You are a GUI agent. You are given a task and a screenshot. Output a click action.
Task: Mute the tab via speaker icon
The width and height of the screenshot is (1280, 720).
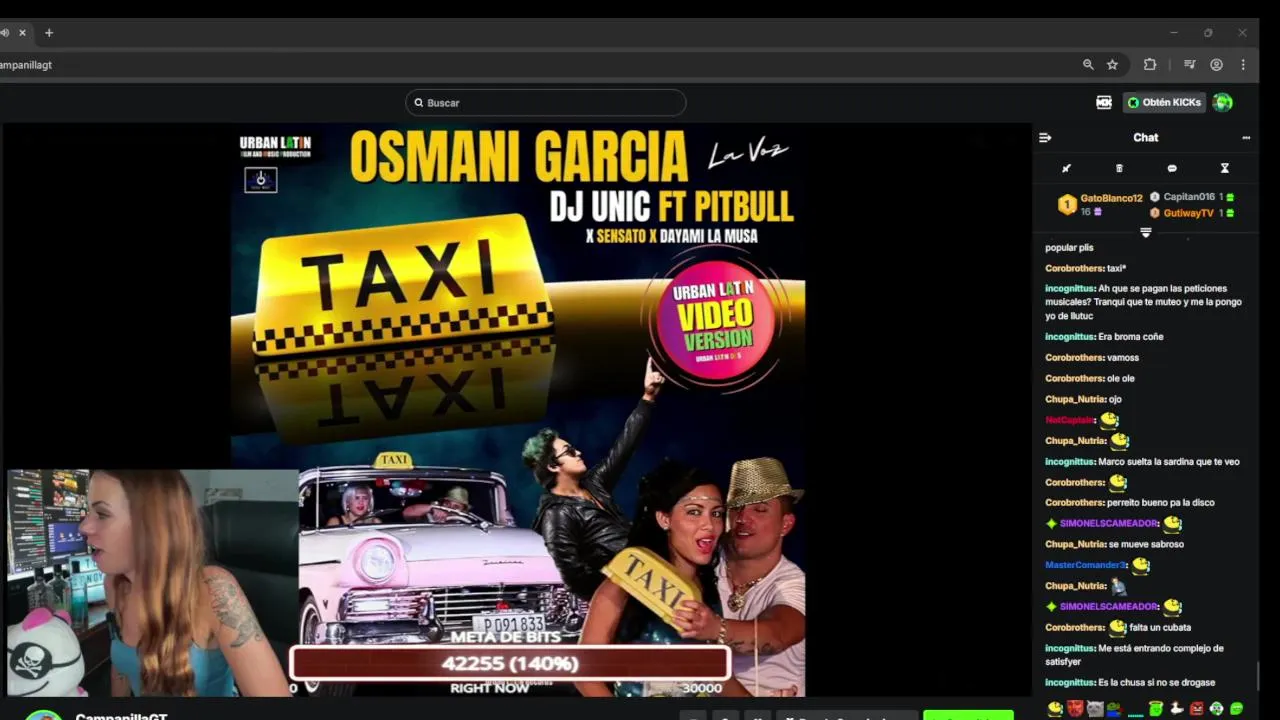(x=4, y=33)
